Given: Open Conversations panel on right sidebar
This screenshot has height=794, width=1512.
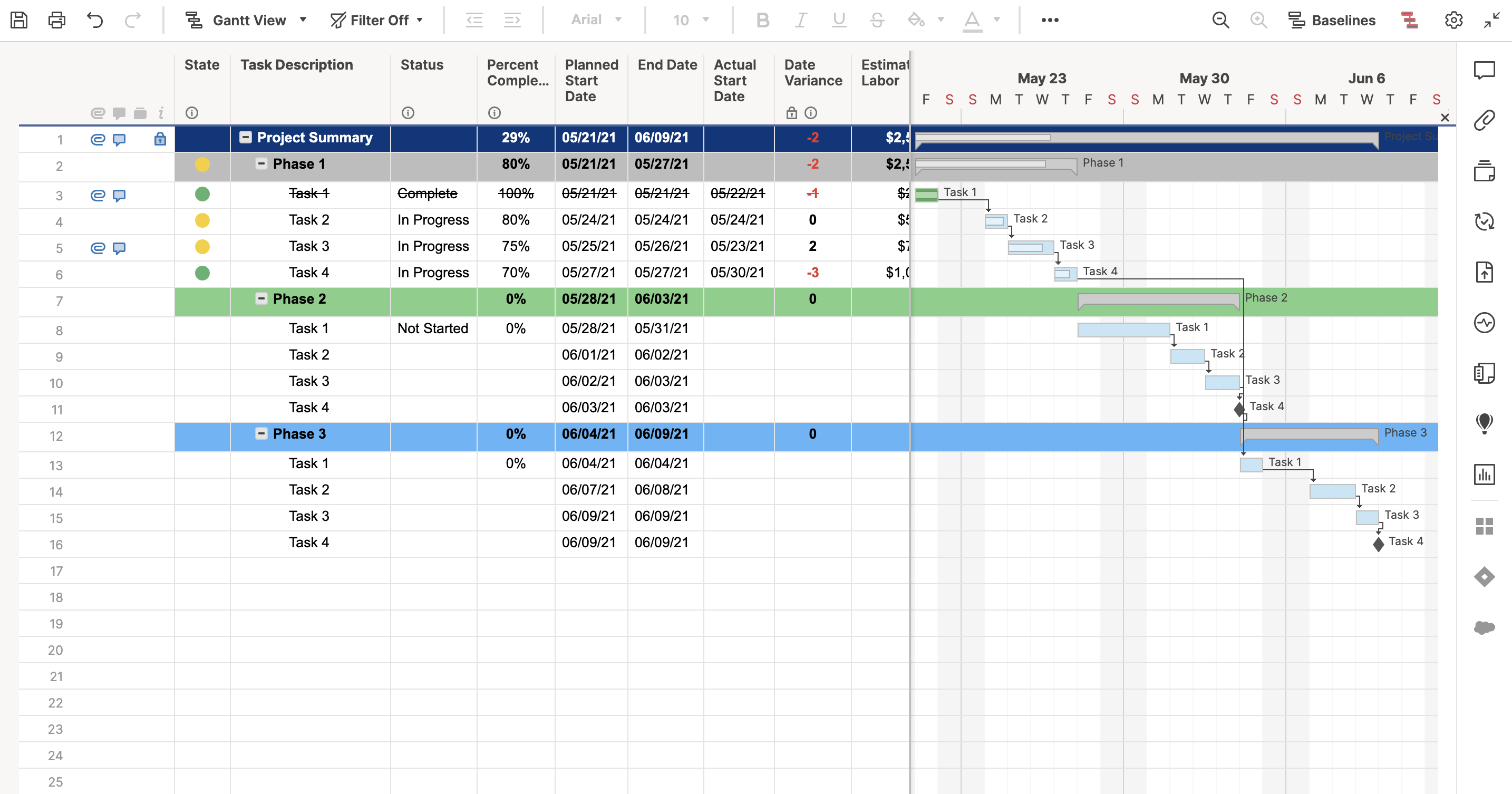Looking at the screenshot, I should (1484, 71).
